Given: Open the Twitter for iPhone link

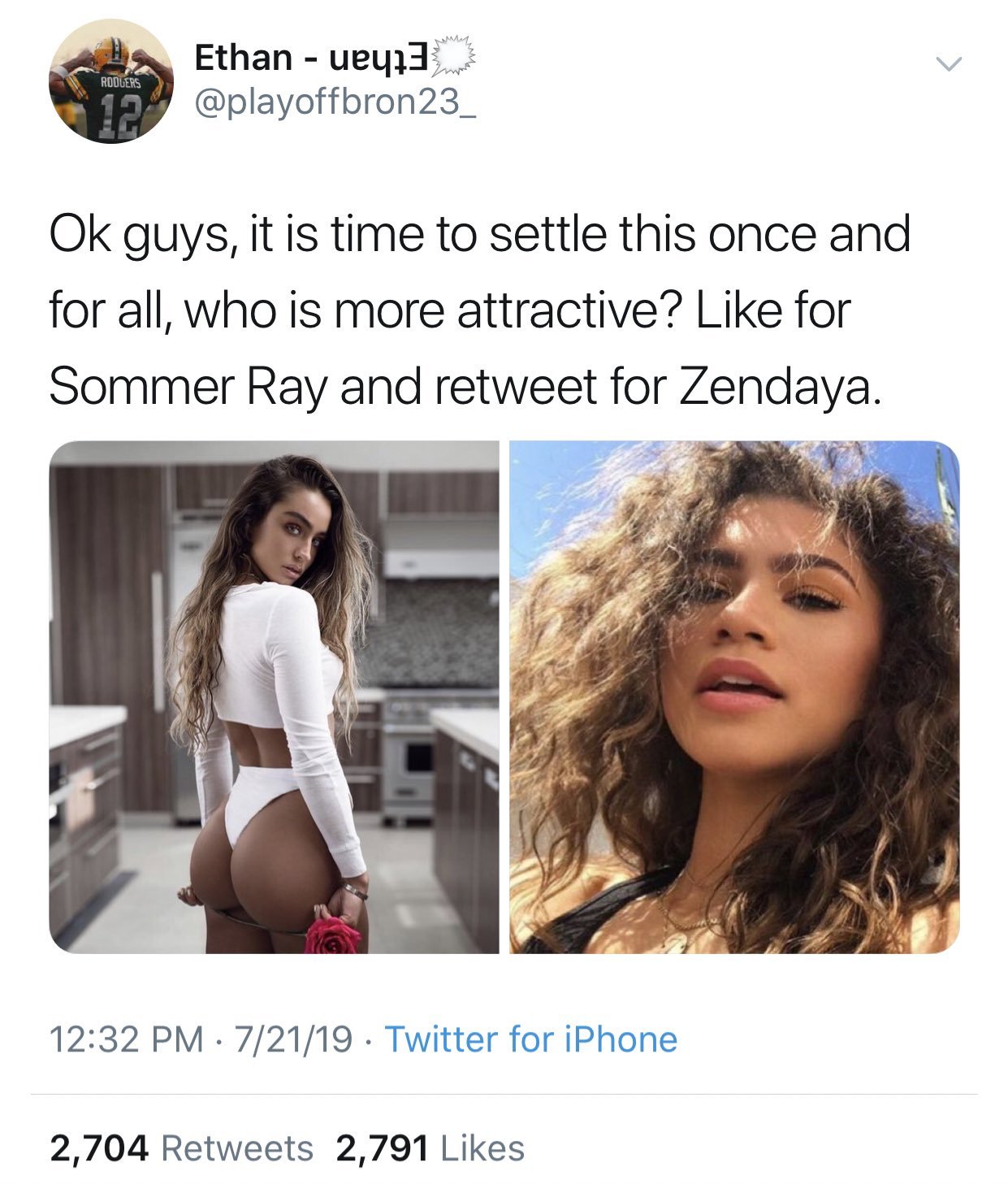Looking at the screenshot, I should pos(530,1039).
